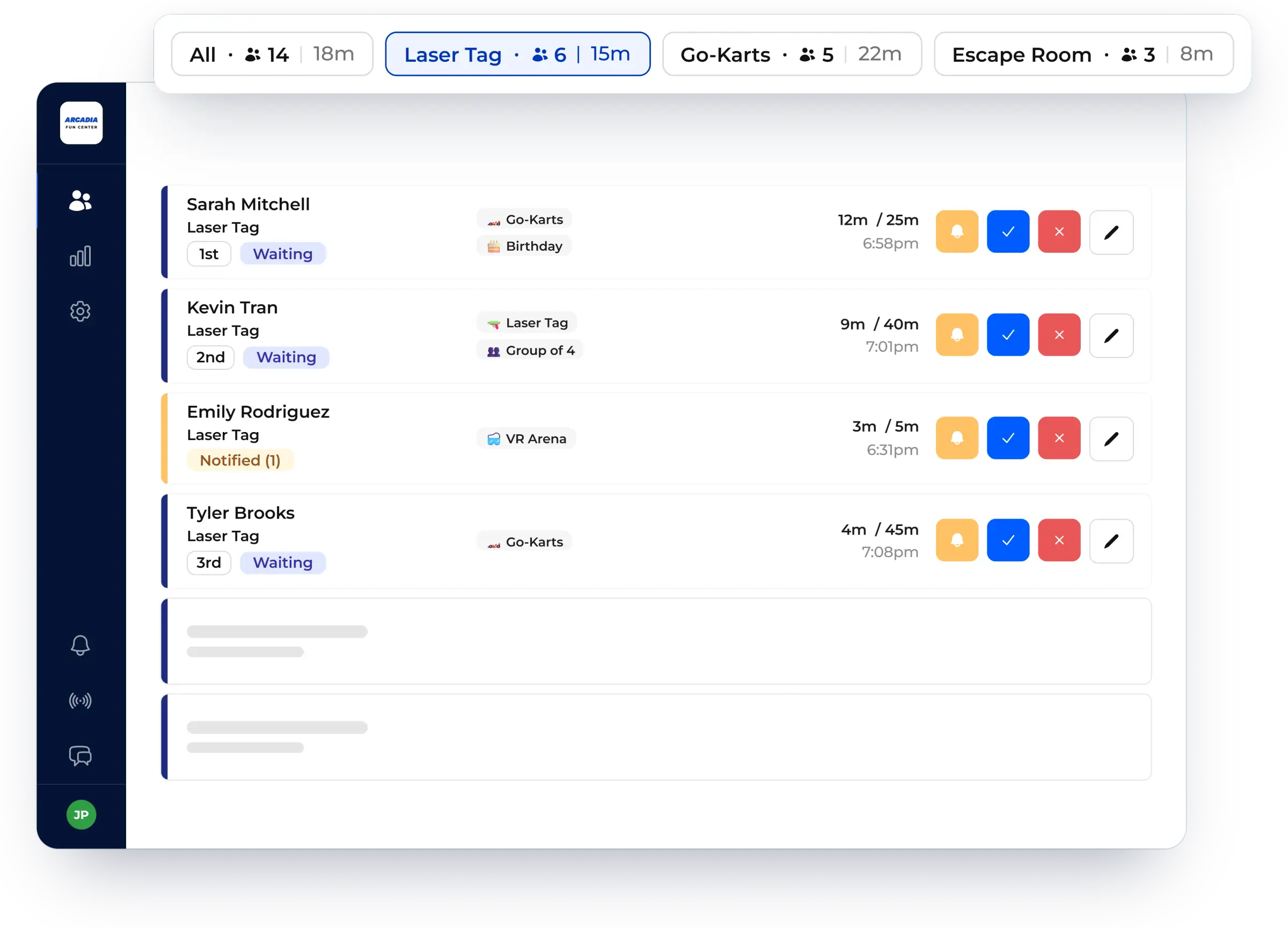
Task: Open the waitlist guests icon in sidebar
Action: [x=80, y=201]
